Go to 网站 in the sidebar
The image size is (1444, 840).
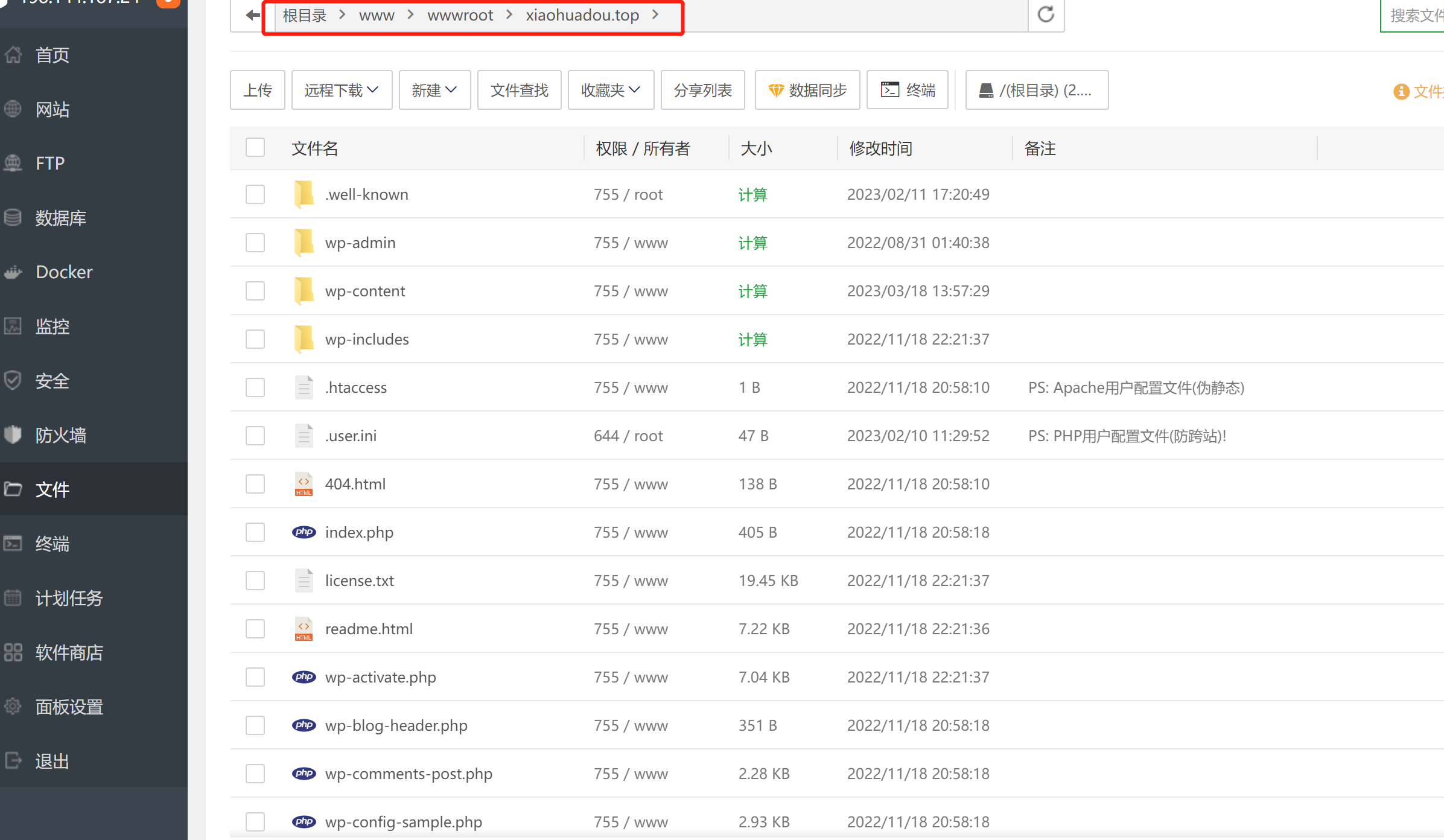tap(52, 109)
